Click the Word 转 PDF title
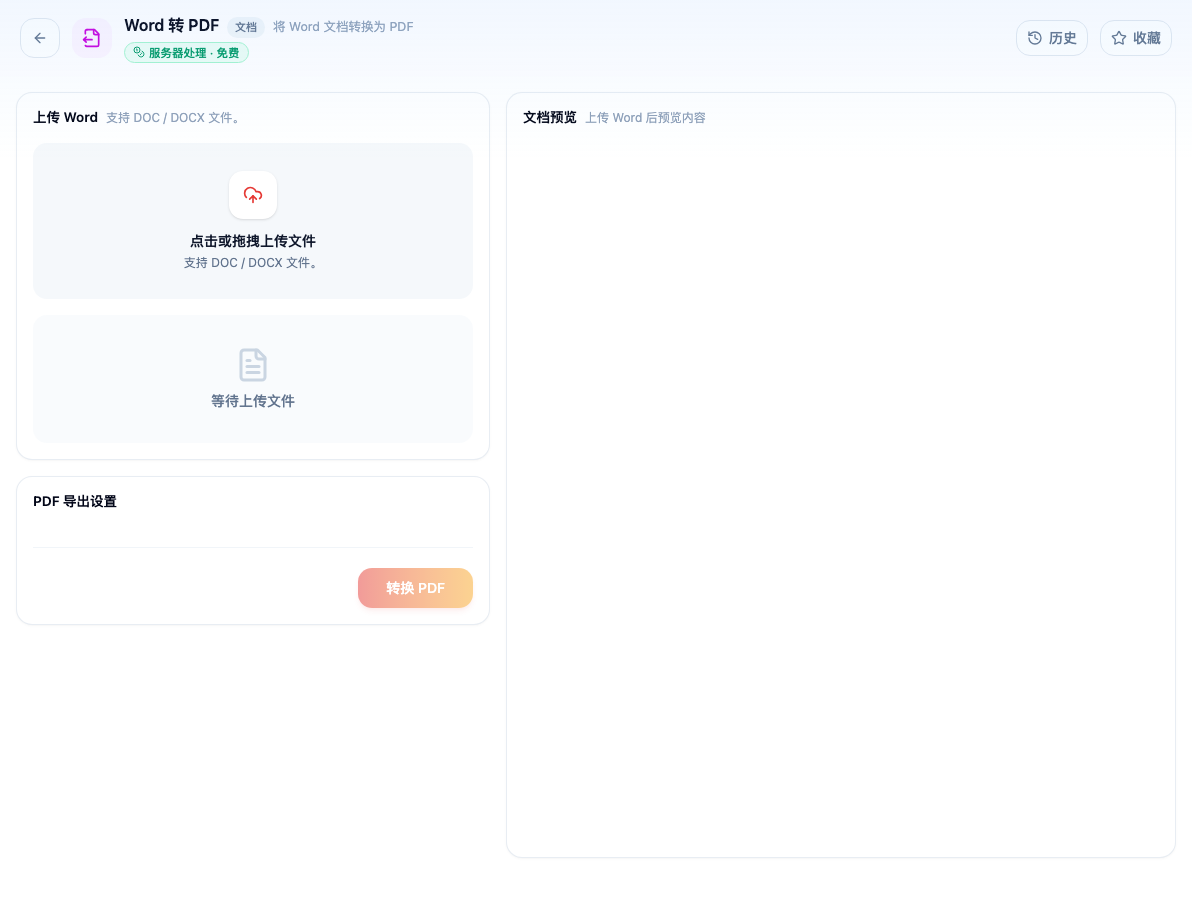This screenshot has width=1192, height=900. point(172,26)
